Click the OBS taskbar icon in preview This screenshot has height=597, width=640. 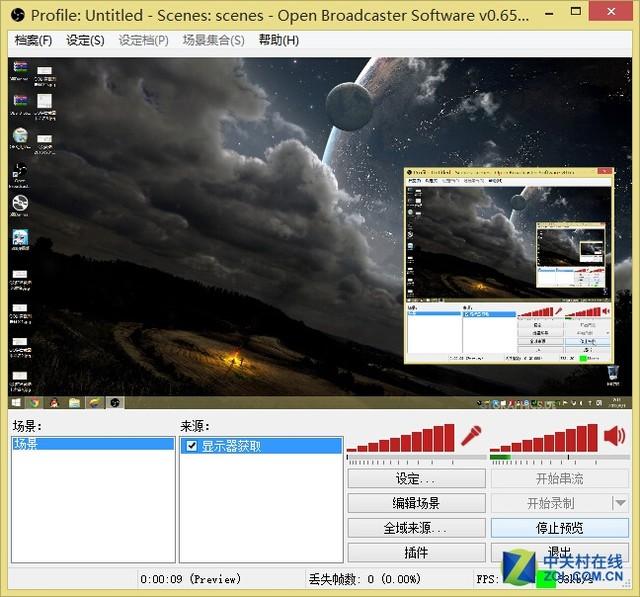115,403
